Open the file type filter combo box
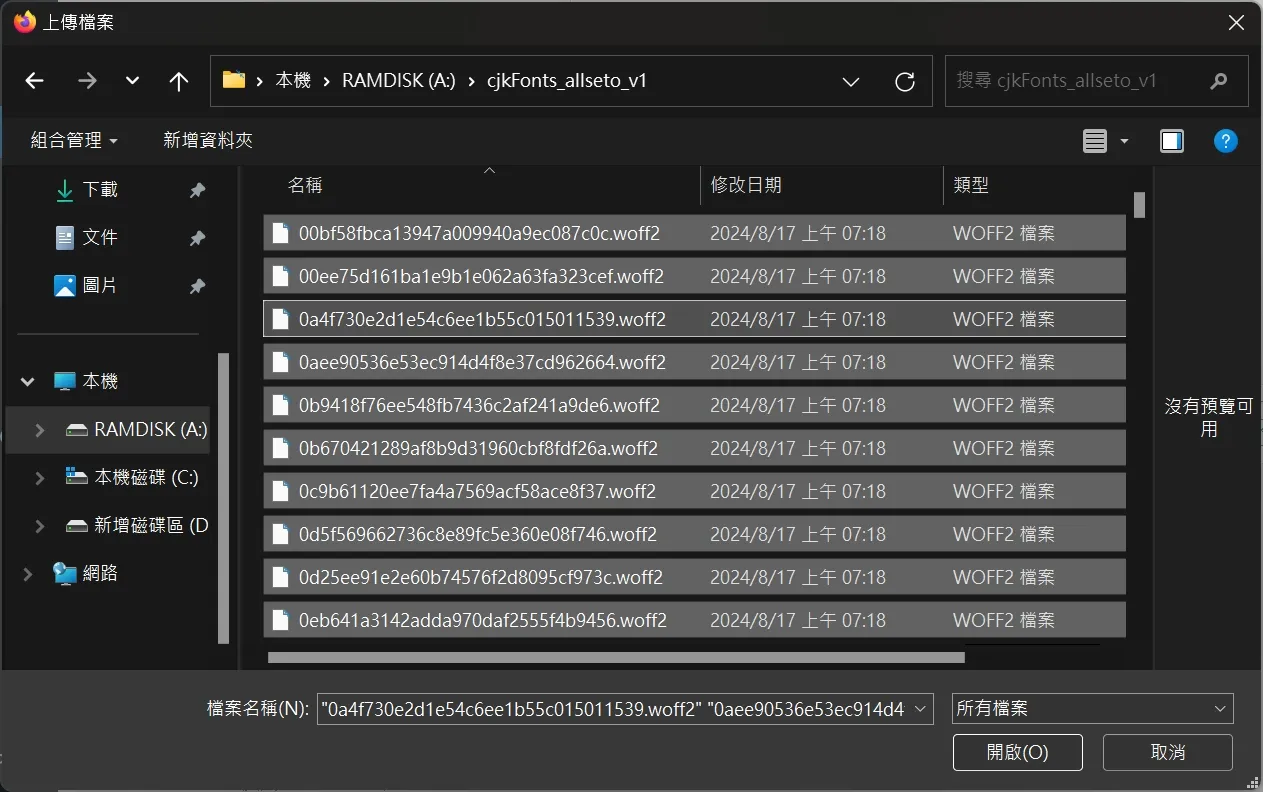Viewport: 1263px width, 792px height. point(1092,708)
